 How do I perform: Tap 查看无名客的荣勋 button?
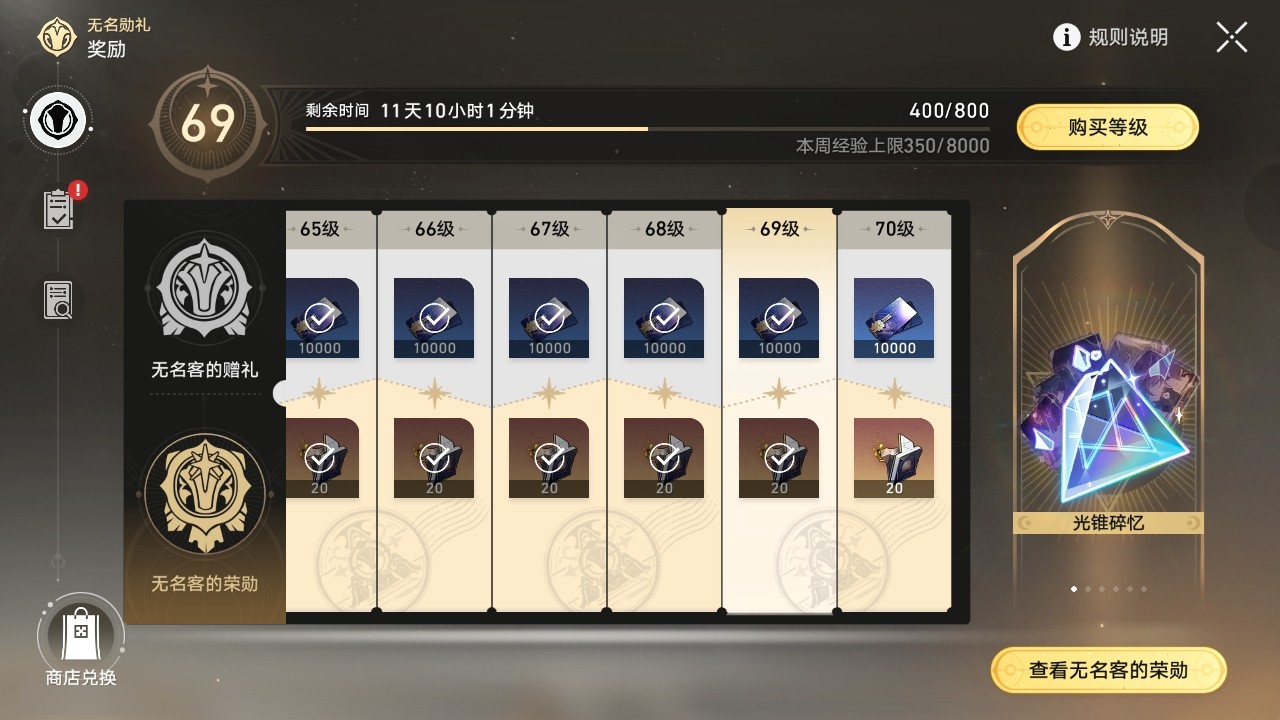1108,670
